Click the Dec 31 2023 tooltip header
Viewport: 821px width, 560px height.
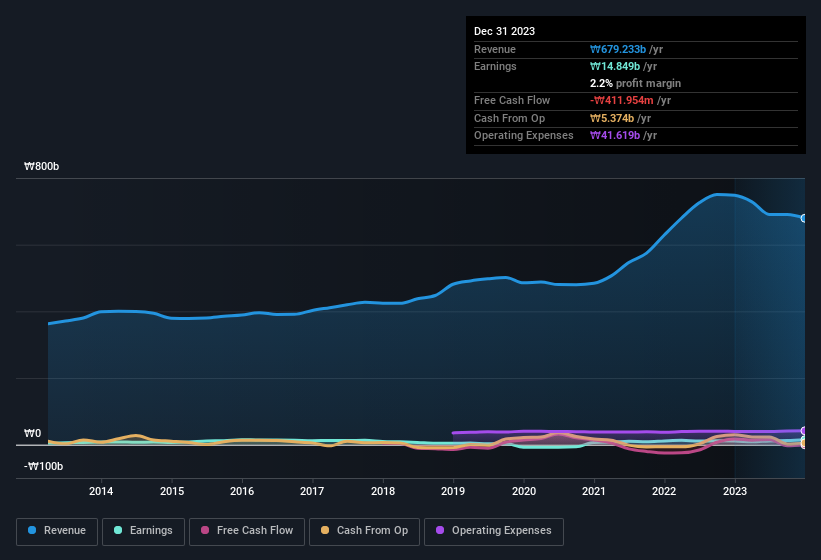504,31
